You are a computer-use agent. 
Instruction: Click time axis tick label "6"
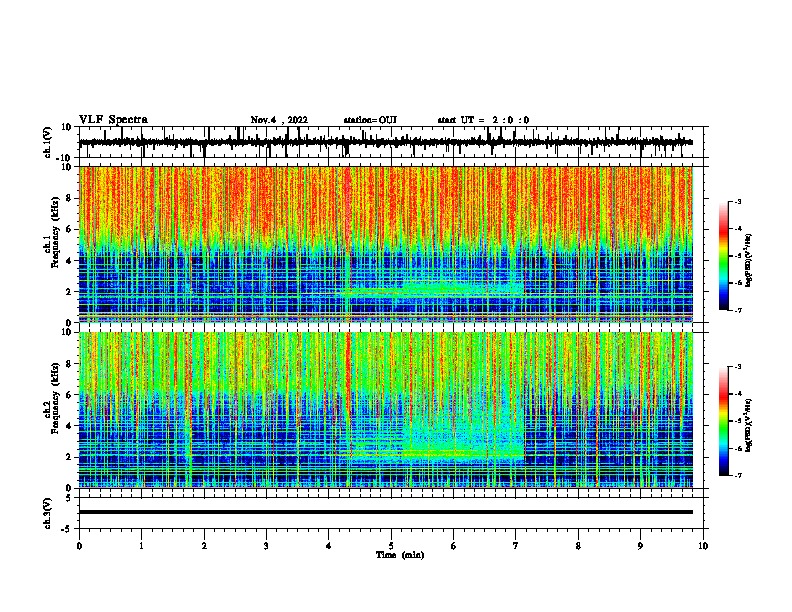[x=454, y=546]
